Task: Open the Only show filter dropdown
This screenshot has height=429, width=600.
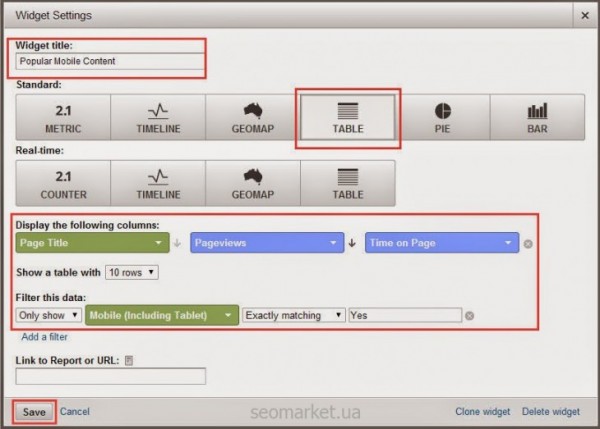Action: tap(49, 315)
